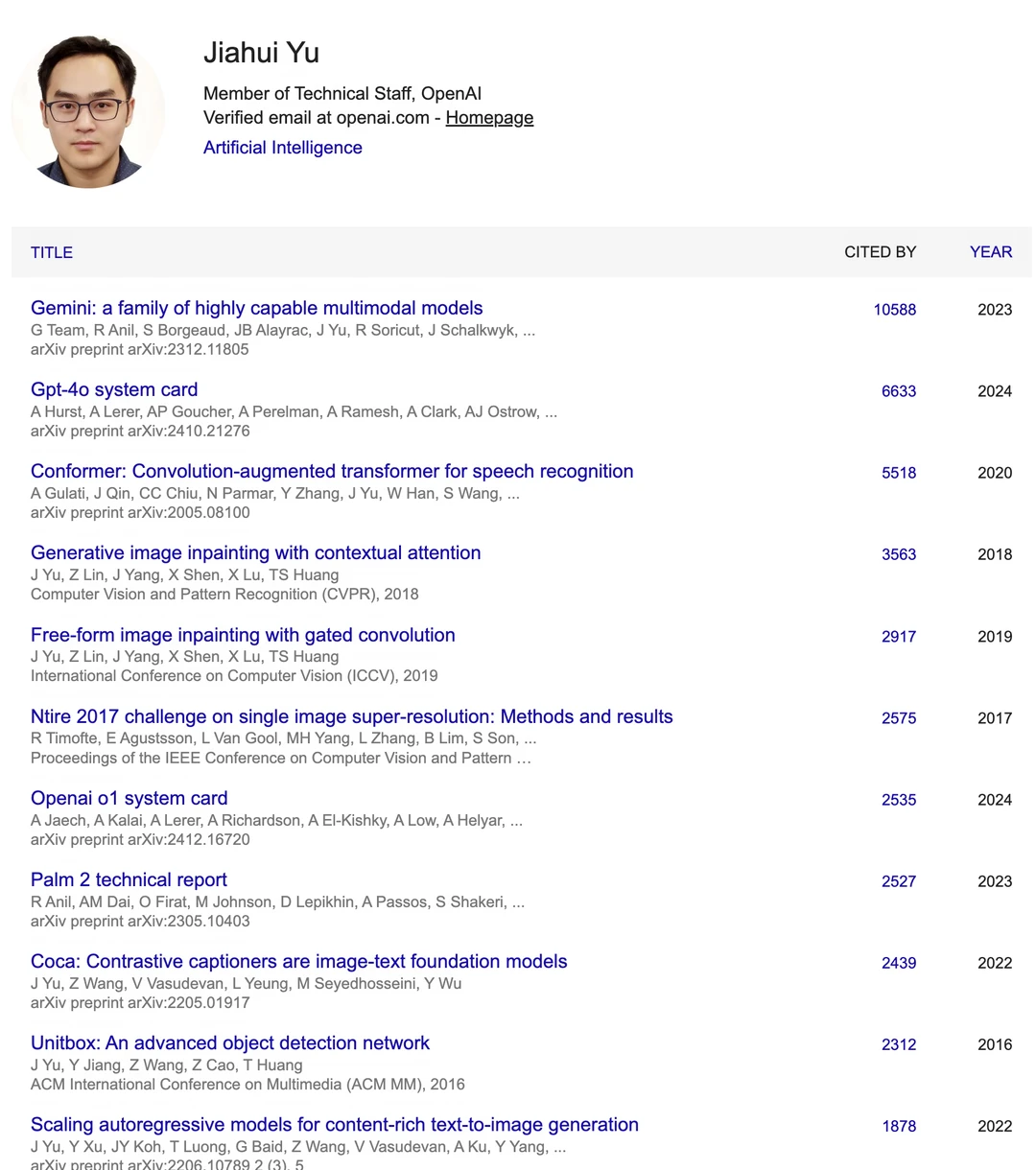Open Generative image inpainting with contextual attention

pyautogui.click(x=255, y=552)
